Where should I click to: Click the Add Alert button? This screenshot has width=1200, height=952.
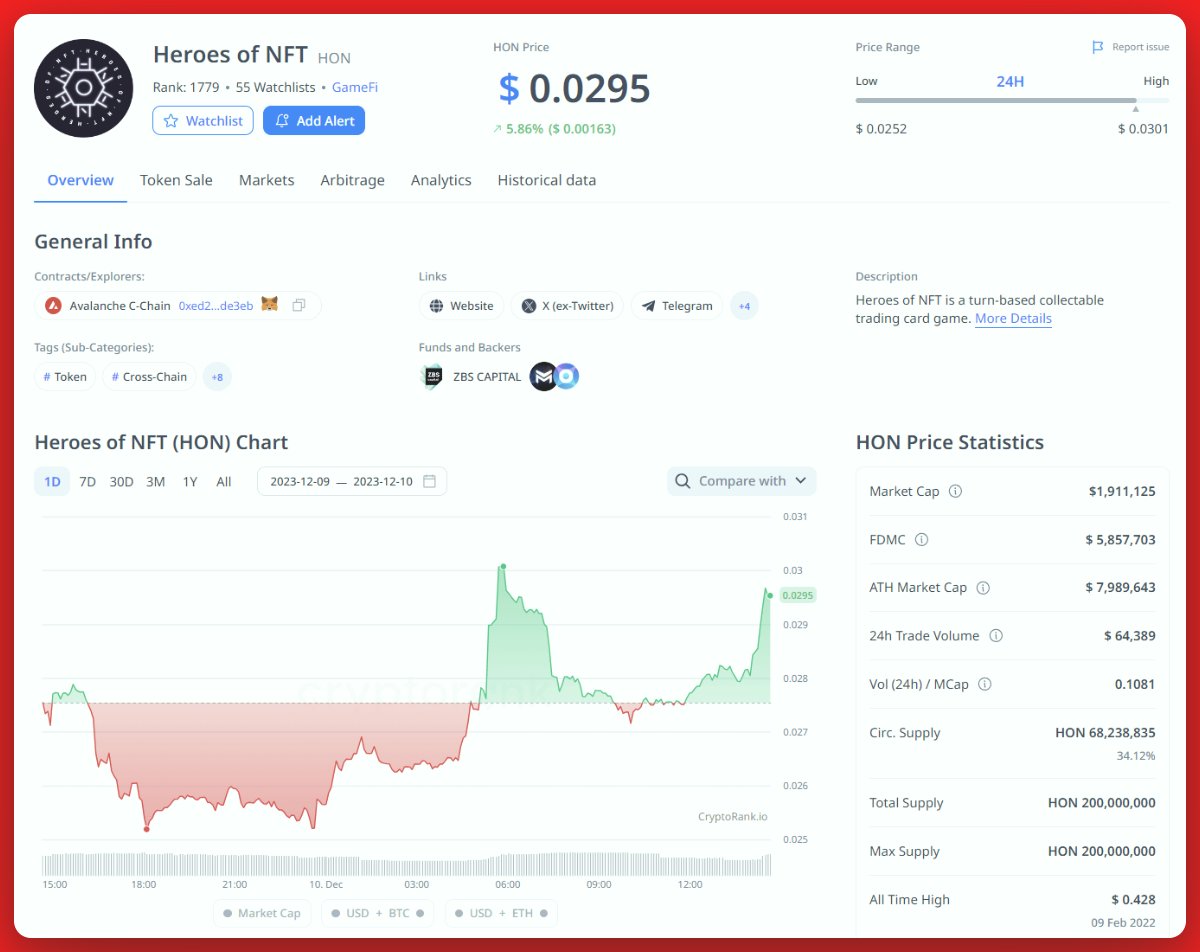(x=314, y=121)
